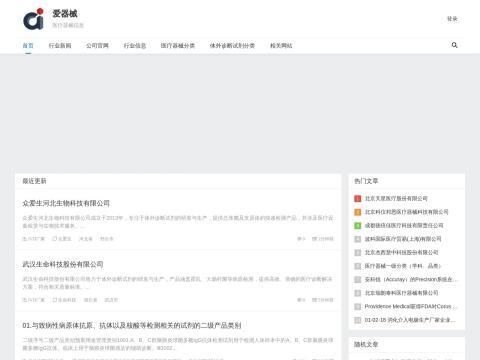
Task: Click the 爱器械 site logo
Action: point(33,19)
